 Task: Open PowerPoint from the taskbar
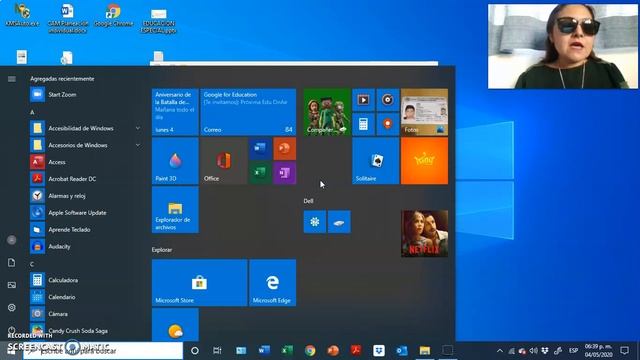coord(333,351)
